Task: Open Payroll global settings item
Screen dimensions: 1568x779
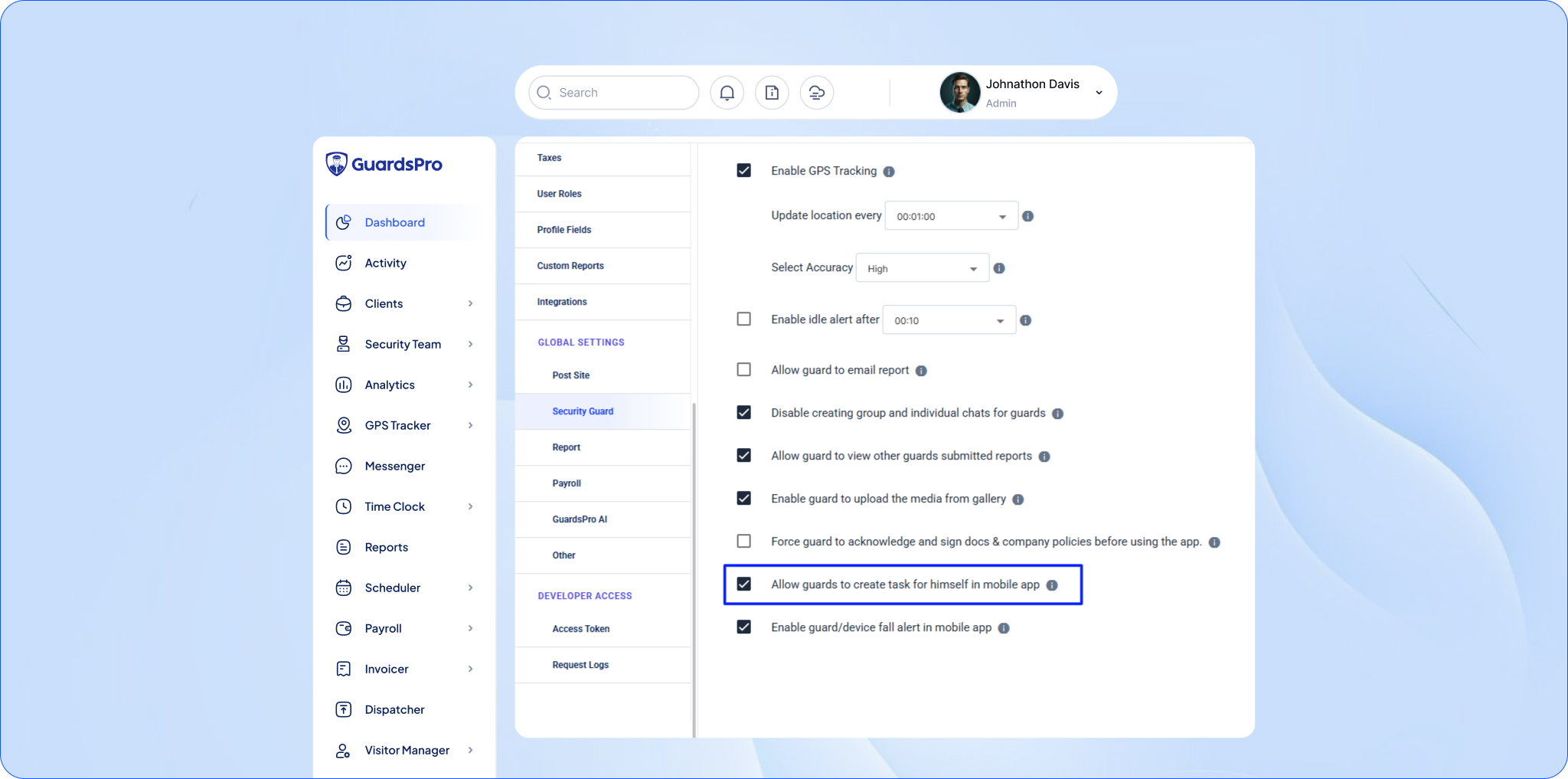Action: coord(603,483)
